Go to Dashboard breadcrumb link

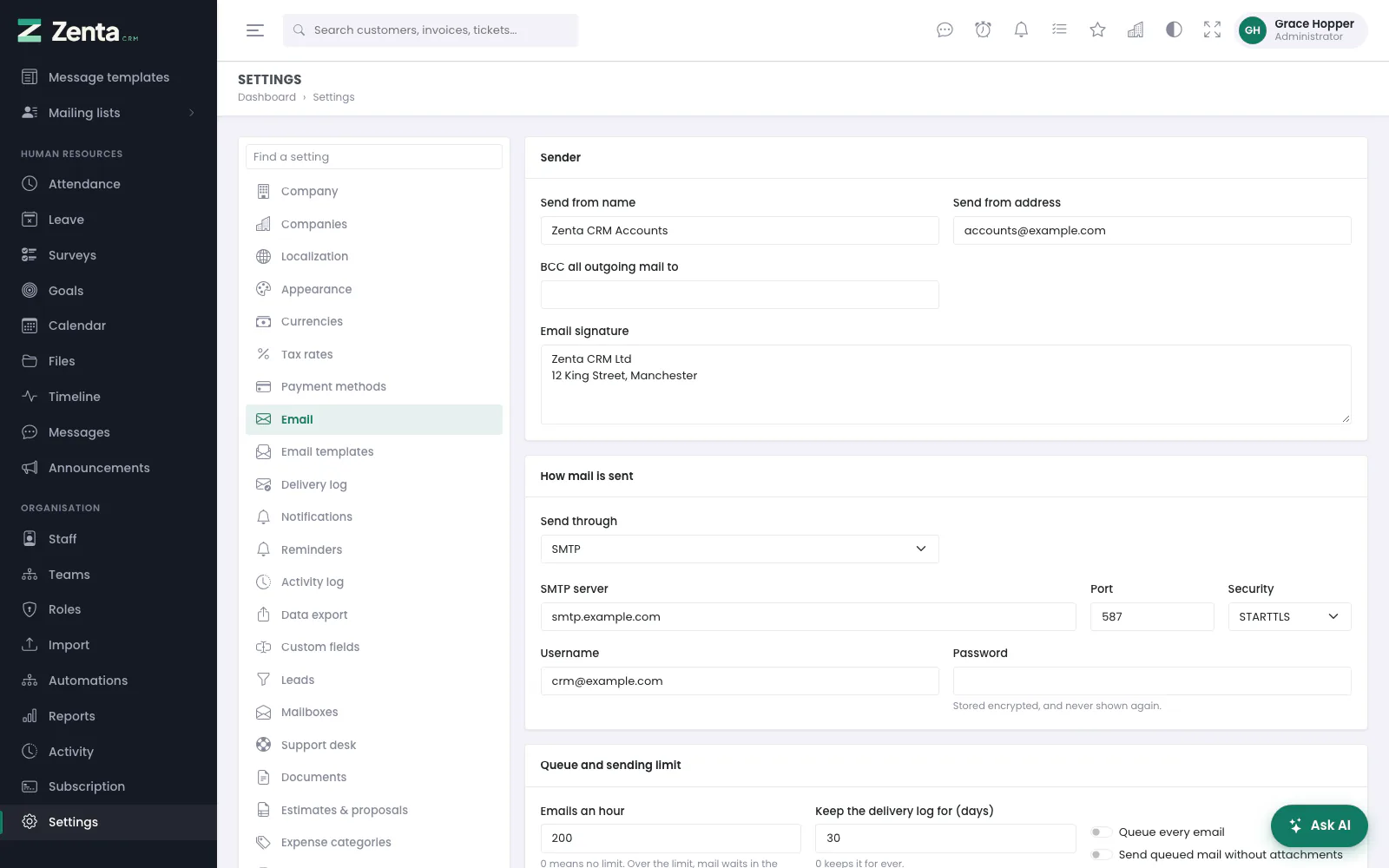click(x=267, y=97)
